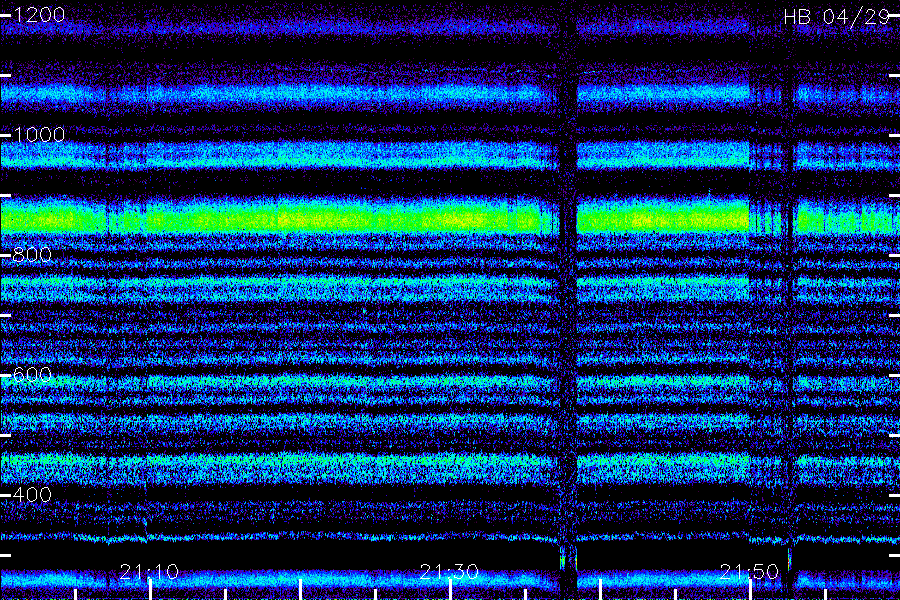Click the 600 frequency axis label
The height and width of the screenshot is (600, 900).
pyautogui.click(x=32, y=374)
